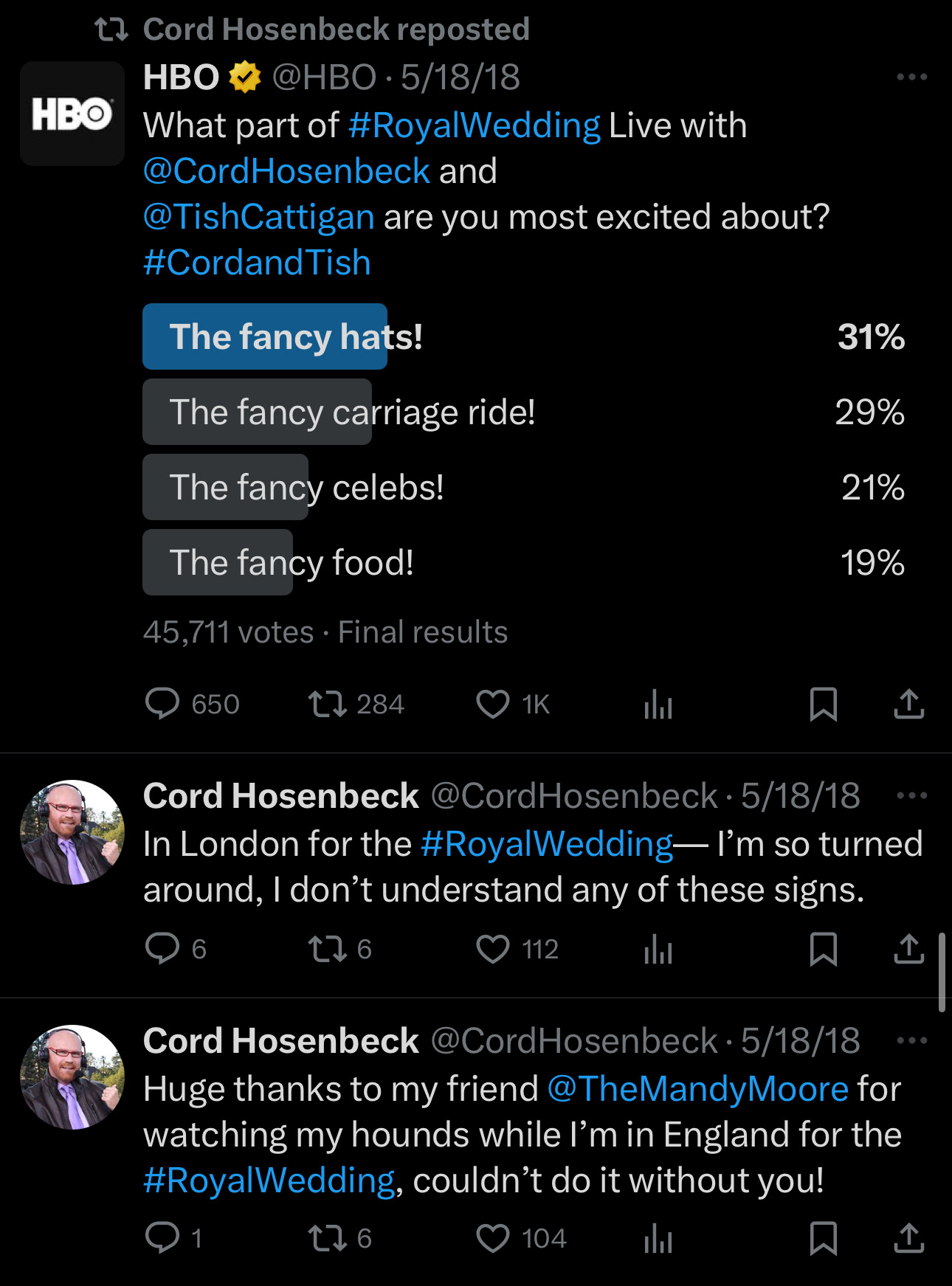Open the HBO profile avatar
952x1286 pixels.
pyautogui.click(x=72, y=114)
